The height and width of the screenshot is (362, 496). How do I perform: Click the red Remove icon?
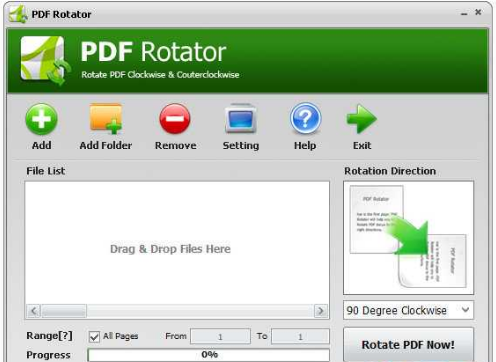click(175, 119)
